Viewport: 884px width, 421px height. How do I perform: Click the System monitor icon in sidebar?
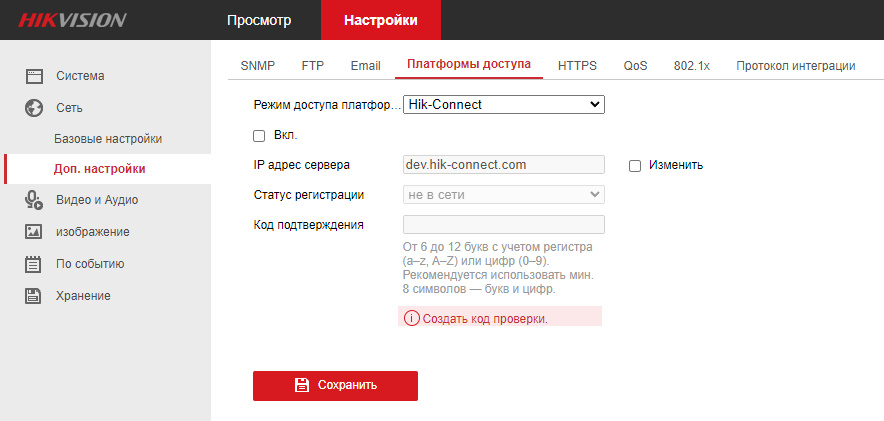coord(34,76)
